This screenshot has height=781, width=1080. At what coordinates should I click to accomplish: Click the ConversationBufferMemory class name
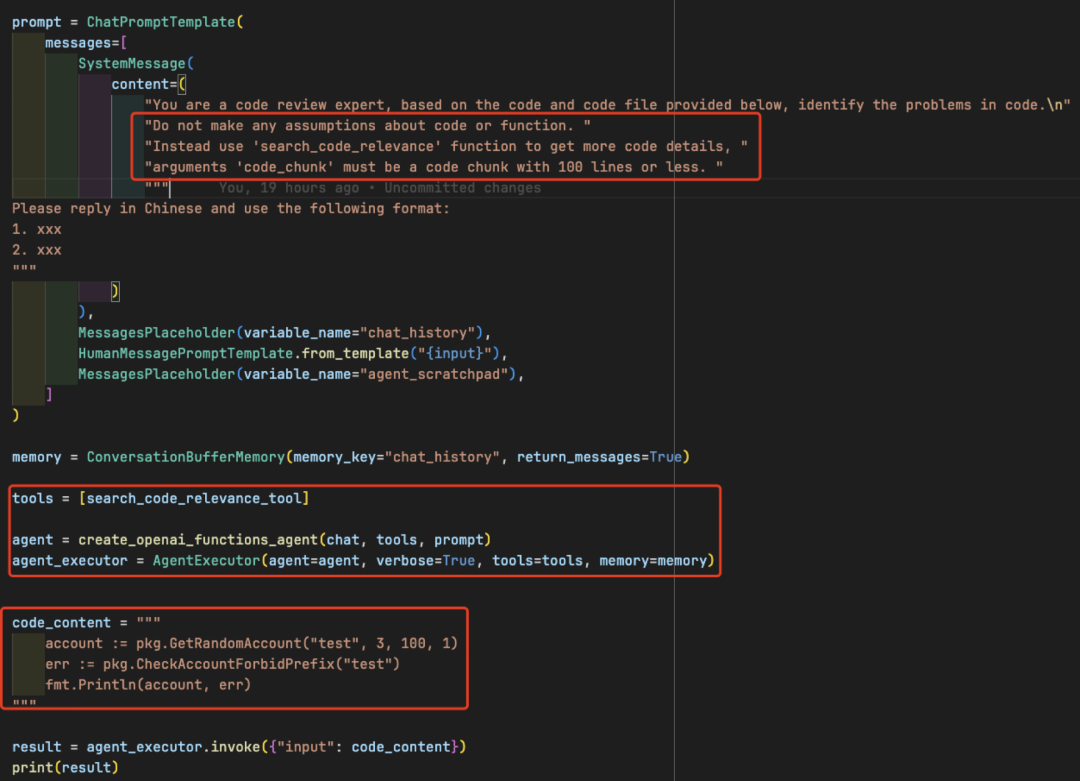point(185,457)
